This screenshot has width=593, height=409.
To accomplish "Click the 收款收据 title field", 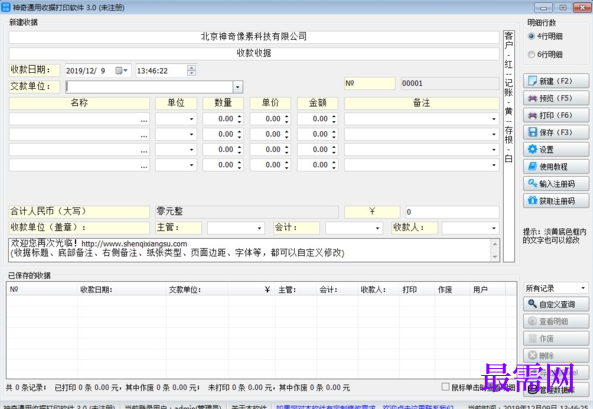I will tap(254, 53).
